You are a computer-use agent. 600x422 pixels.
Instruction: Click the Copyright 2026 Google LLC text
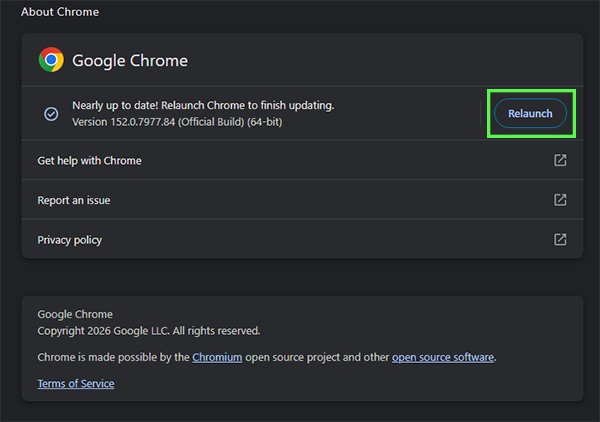tap(149, 331)
